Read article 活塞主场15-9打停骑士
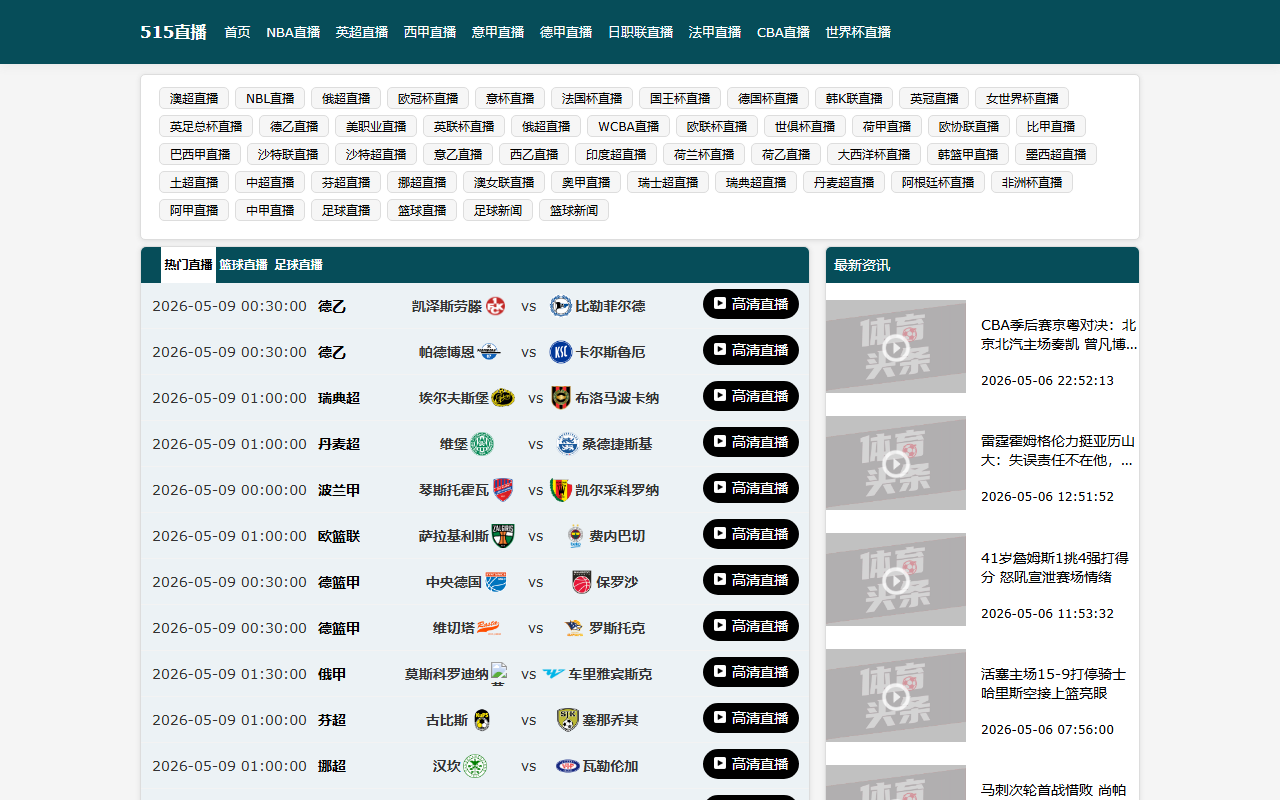 (1054, 683)
